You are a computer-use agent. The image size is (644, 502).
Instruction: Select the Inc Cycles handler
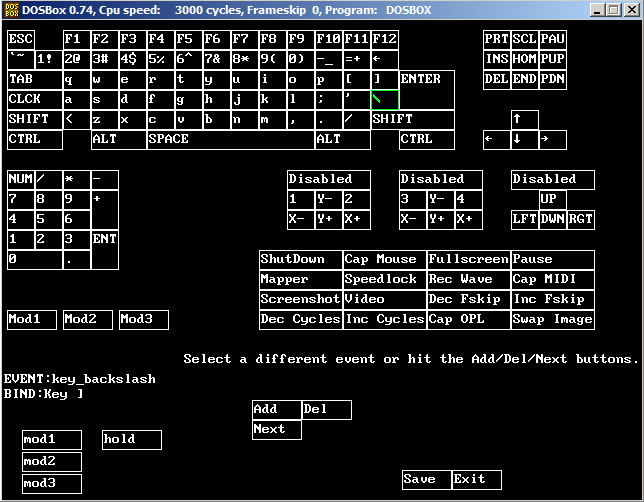385,320
